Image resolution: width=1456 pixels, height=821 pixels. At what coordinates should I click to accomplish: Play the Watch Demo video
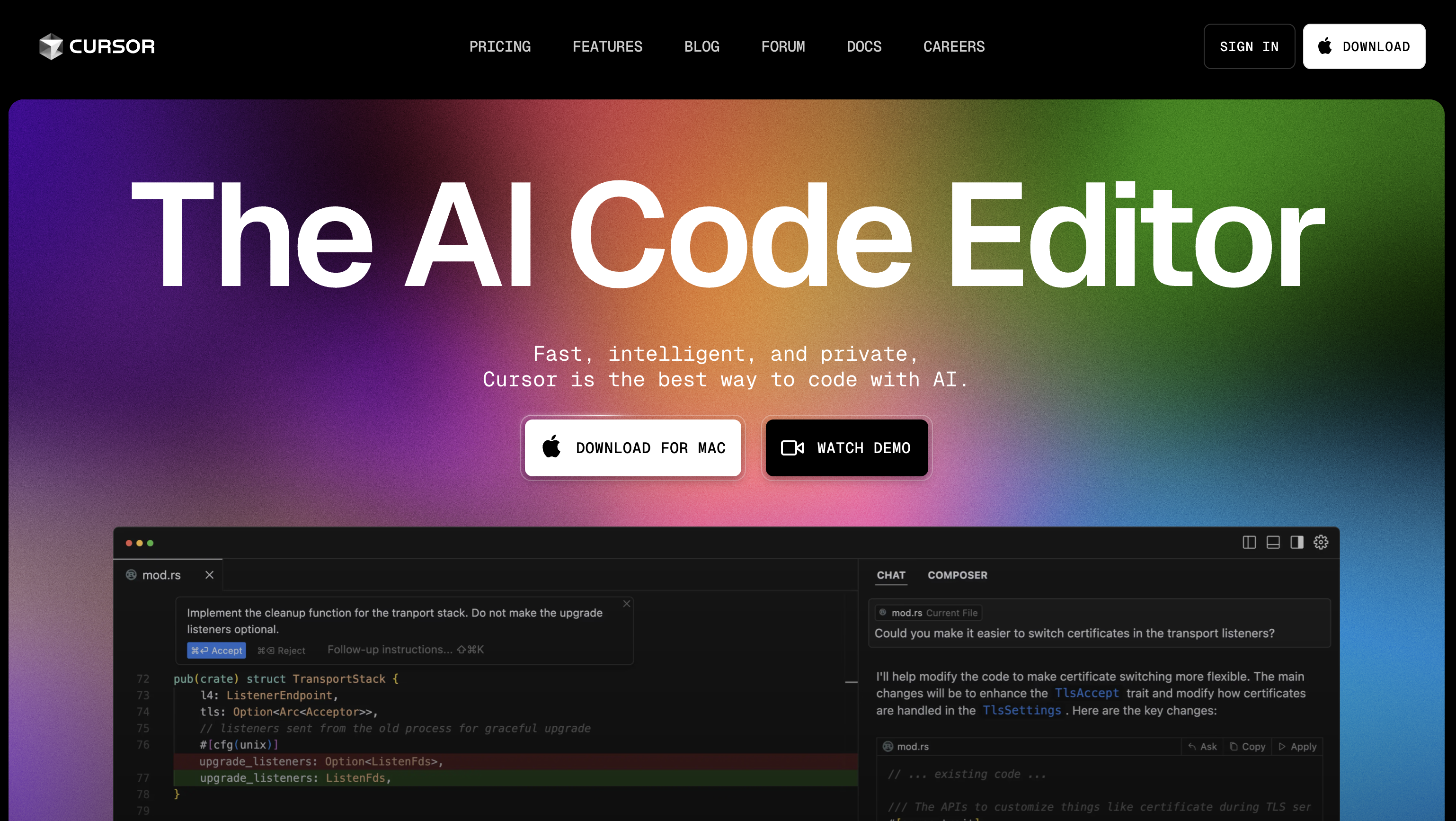coord(846,448)
